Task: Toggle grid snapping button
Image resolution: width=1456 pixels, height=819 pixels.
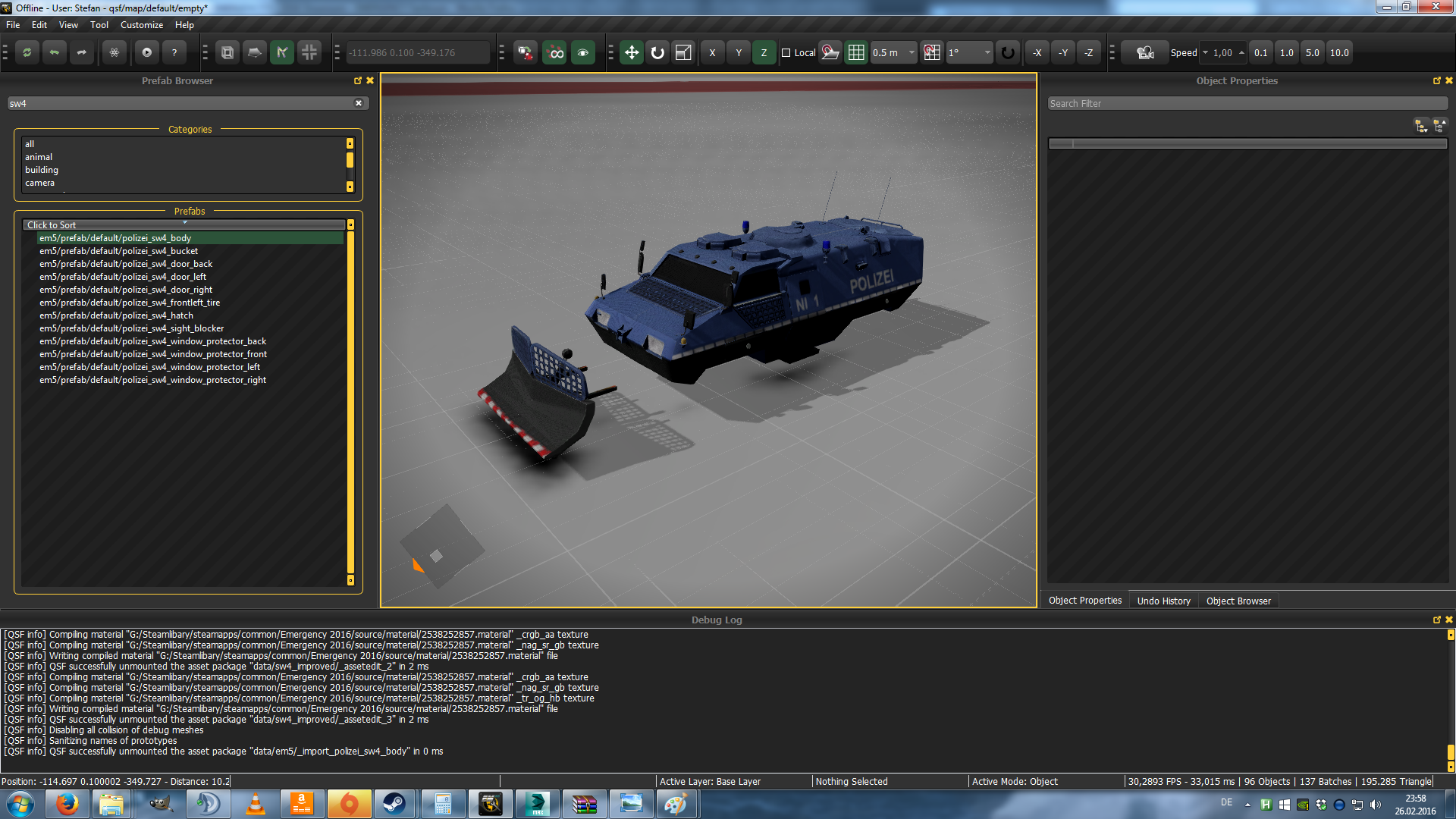Action: pyautogui.click(x=856, y=52)
